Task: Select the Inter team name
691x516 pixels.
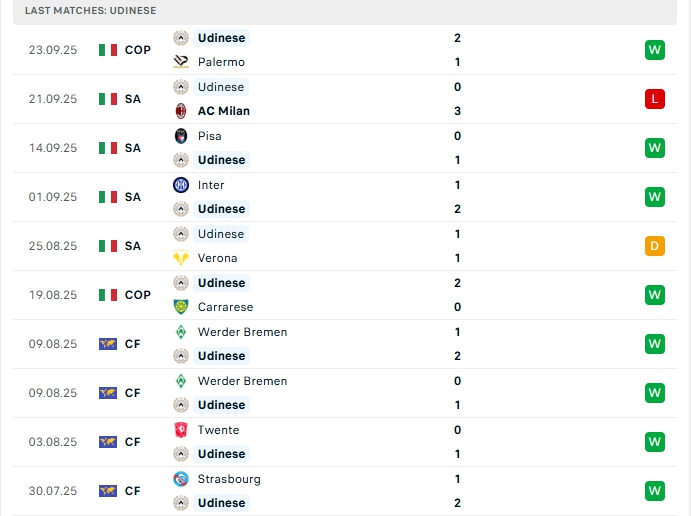Action: tap(211, 185)
